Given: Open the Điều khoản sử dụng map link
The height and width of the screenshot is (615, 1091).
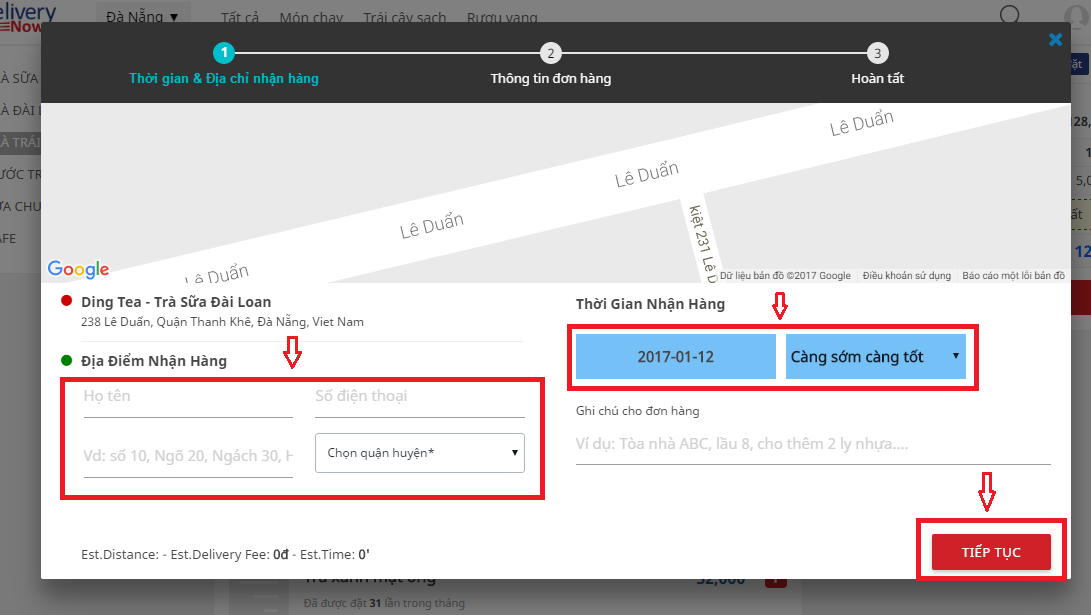Looking at the screenshot, I should [906, 276].
